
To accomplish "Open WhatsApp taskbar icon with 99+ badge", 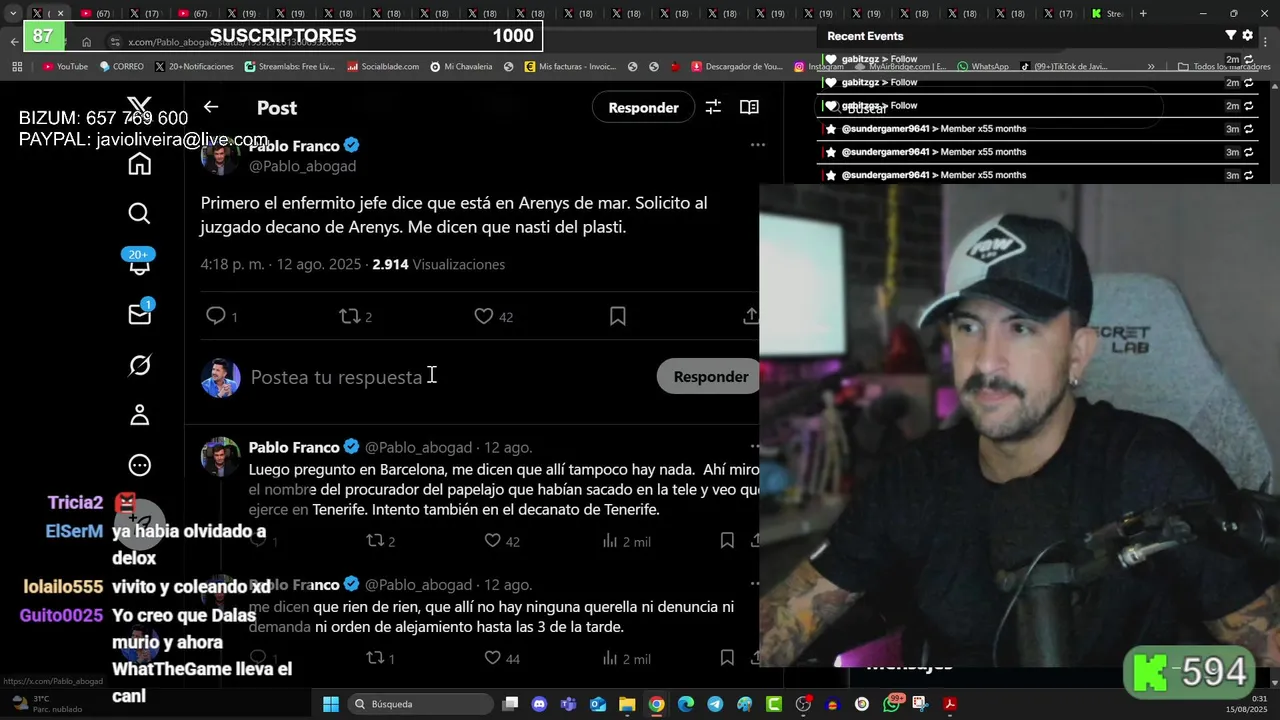I will (892, 704).
